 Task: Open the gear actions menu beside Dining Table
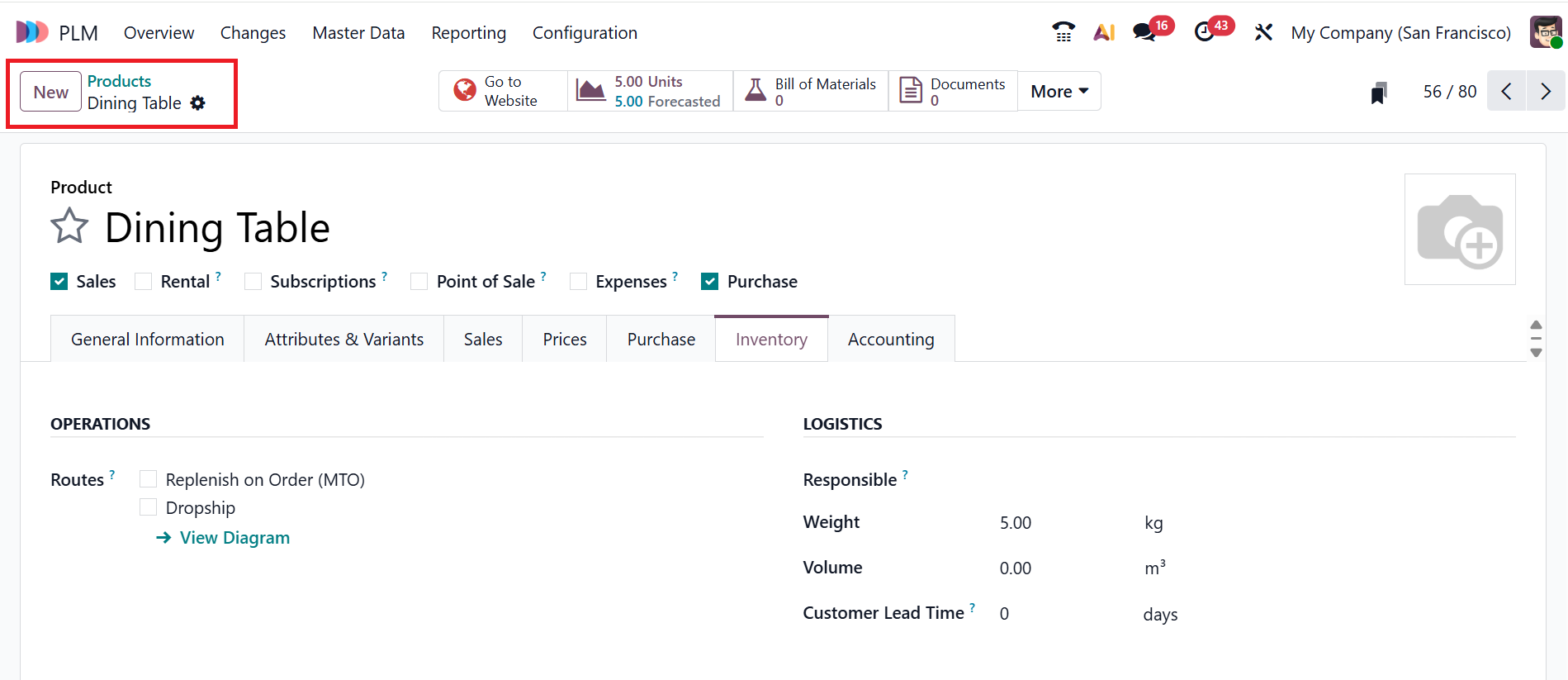pyautogui.click(x=197, y=103)
